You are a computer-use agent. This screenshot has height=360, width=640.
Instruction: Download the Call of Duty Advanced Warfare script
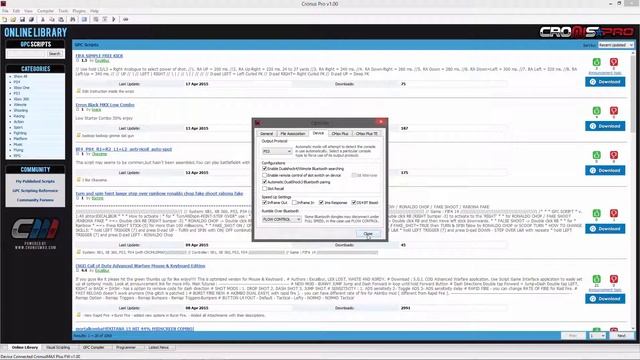click(605, 299)
